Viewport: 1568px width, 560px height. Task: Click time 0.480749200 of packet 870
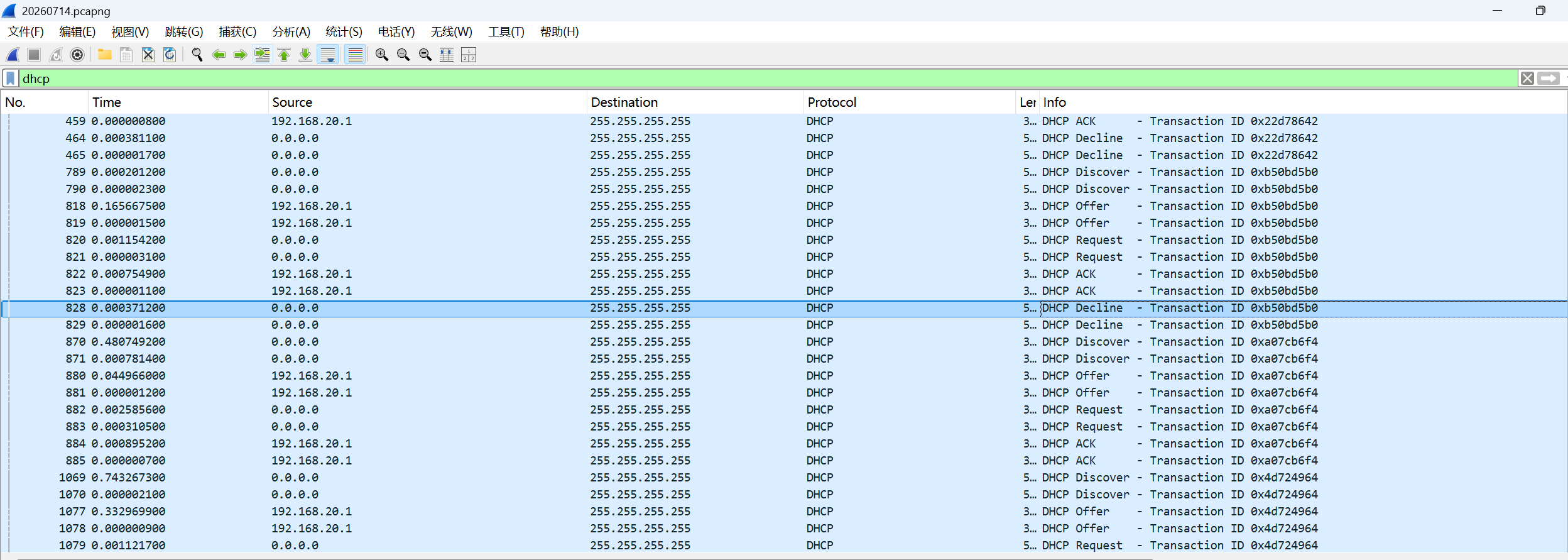129,342
